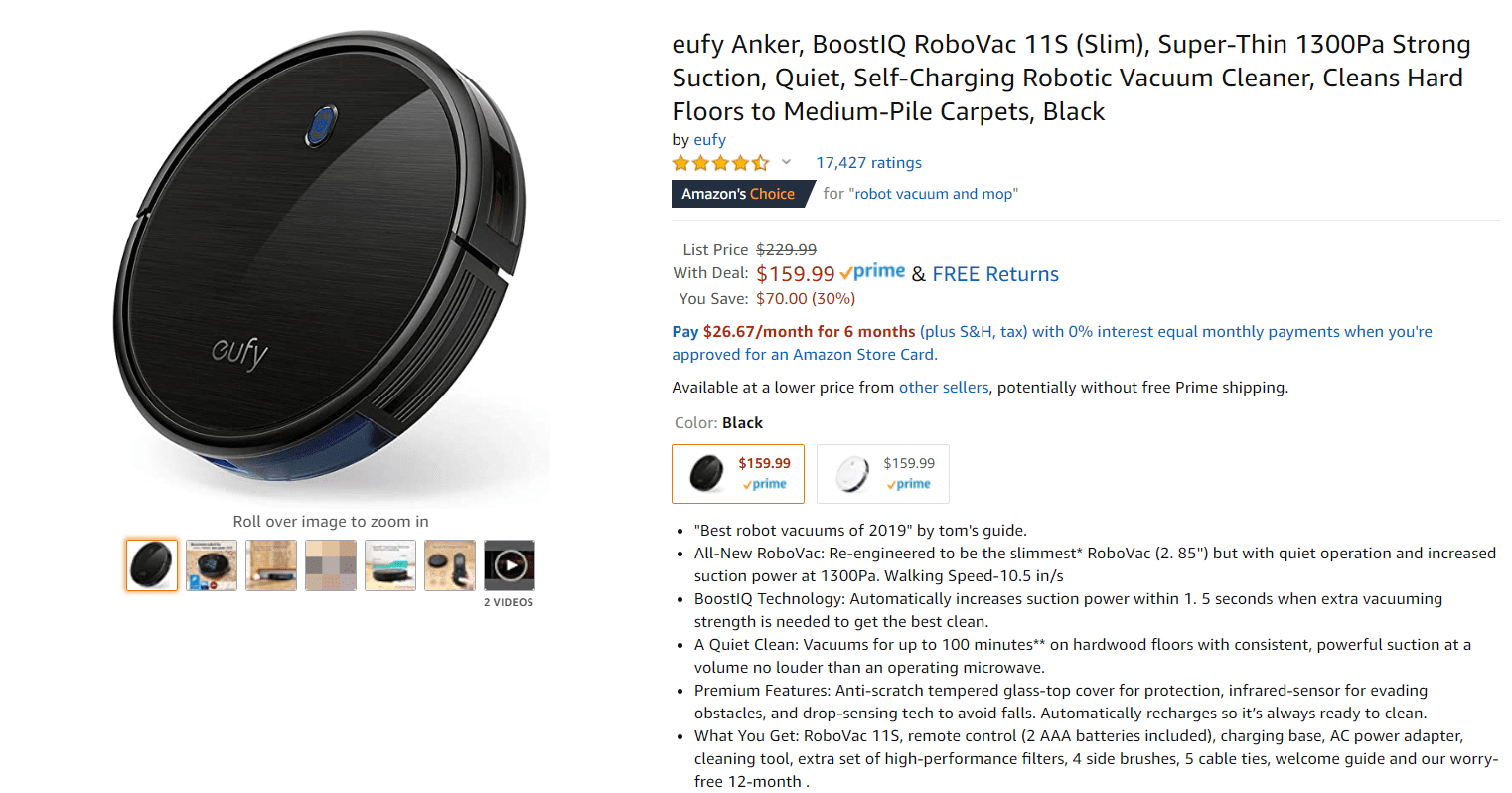The image size is (1512, 793).
Task: View the third product image thumbnail
Action: (x=271, y=565)
